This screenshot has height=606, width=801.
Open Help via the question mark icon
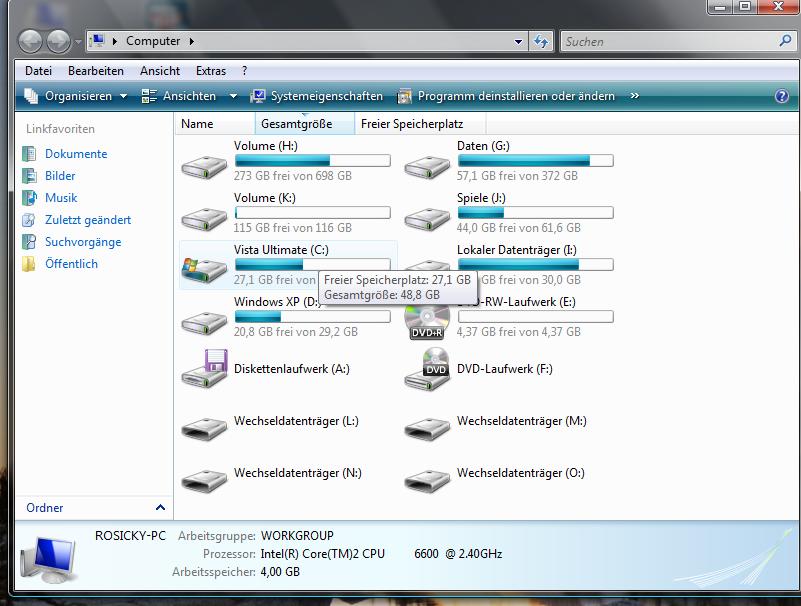pos(782,96)
